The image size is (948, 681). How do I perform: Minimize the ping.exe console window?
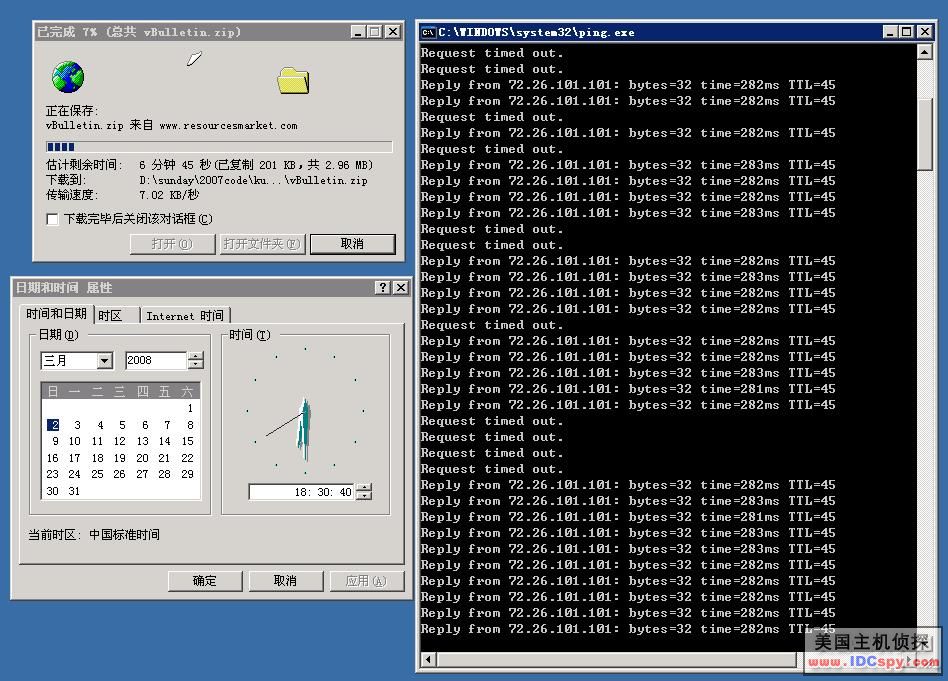[x=890, y=31]
